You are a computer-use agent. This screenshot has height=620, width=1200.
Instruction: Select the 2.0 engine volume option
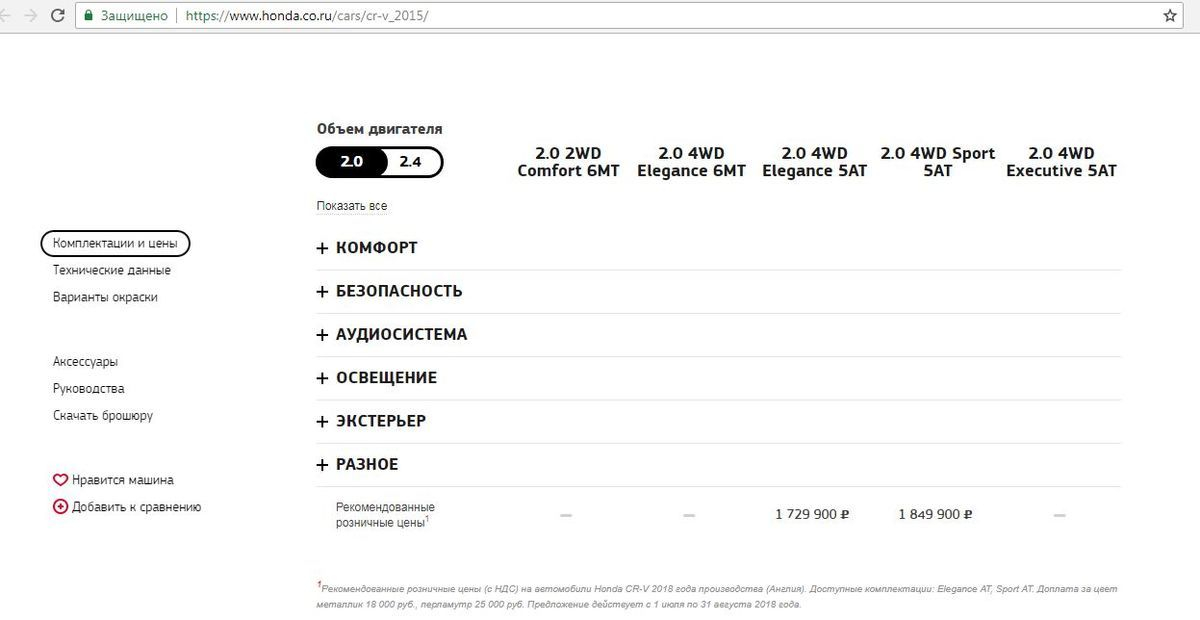351,162
